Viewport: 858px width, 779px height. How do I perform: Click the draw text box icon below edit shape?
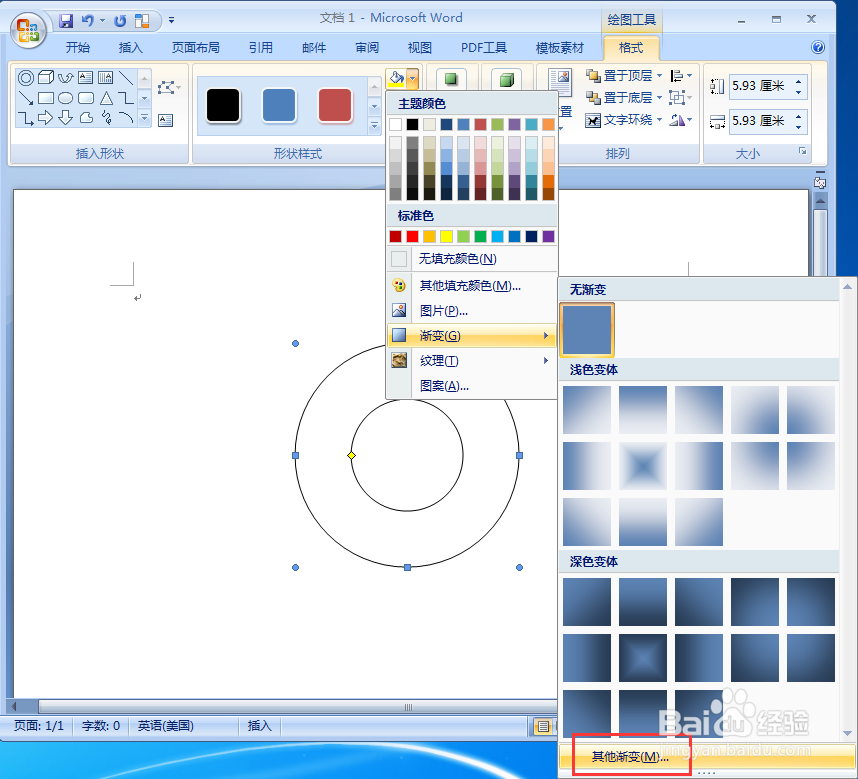(x=165, y=120)
